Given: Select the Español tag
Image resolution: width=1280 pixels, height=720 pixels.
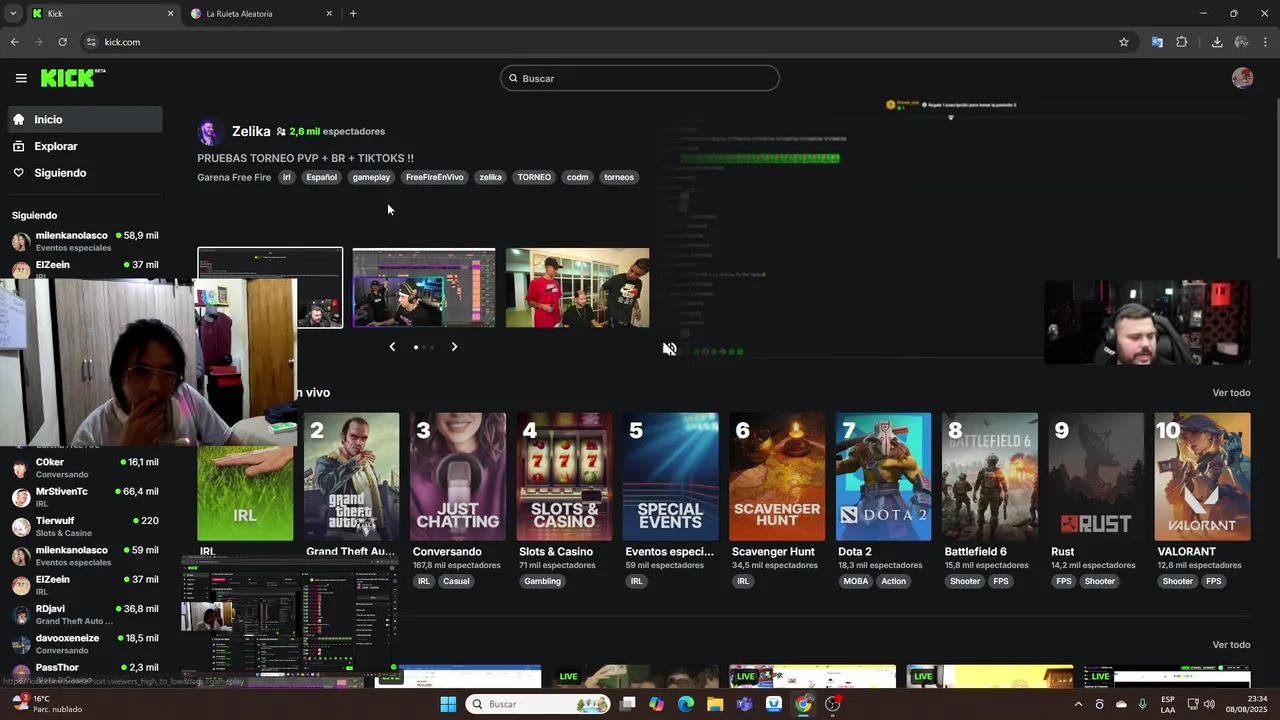Looking at the screenshot, I should 321,177.
